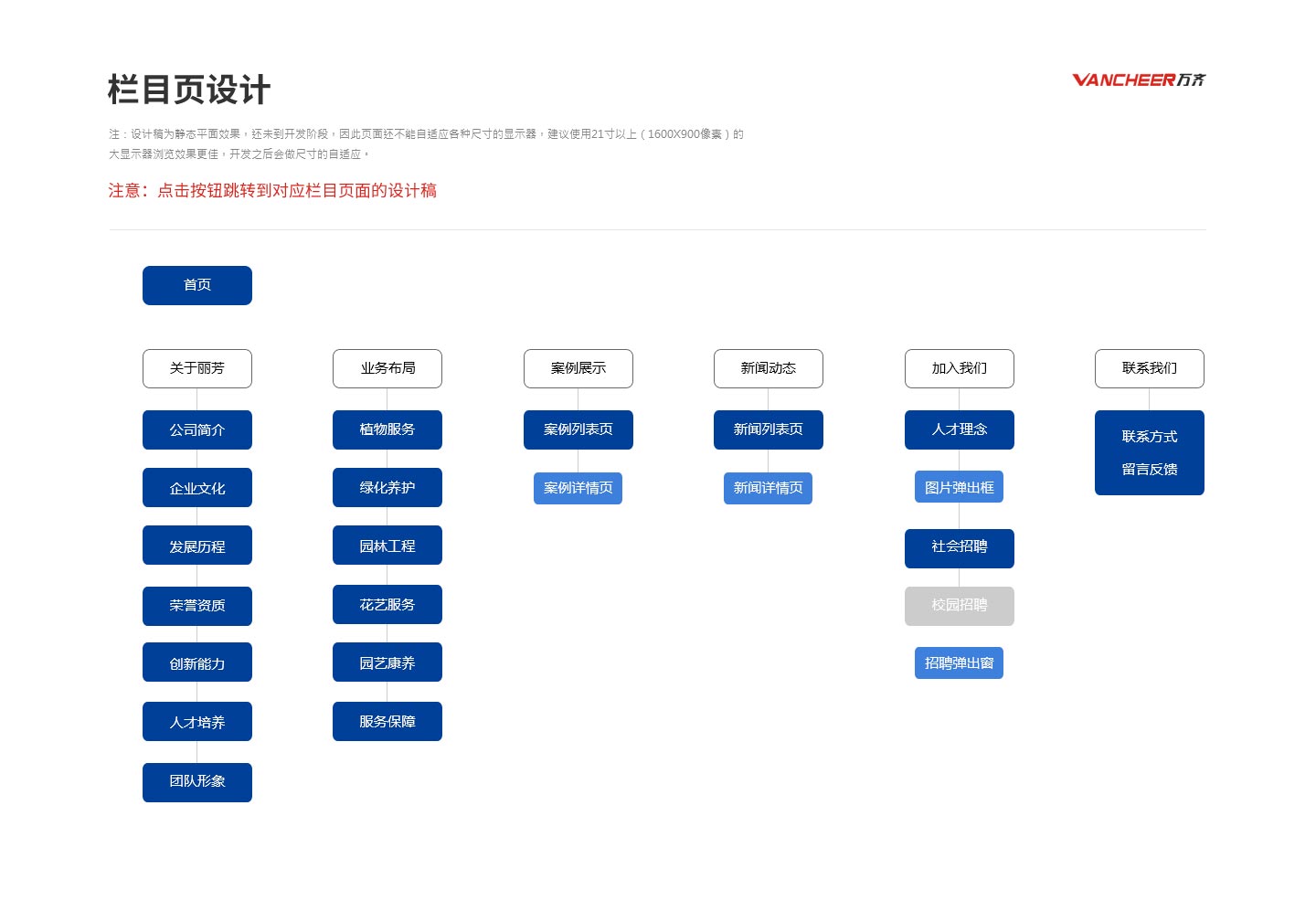Open 新闻详情页 light blue button
The image size is (1316, 922).
pyautogui.click(x=768, y=488)
